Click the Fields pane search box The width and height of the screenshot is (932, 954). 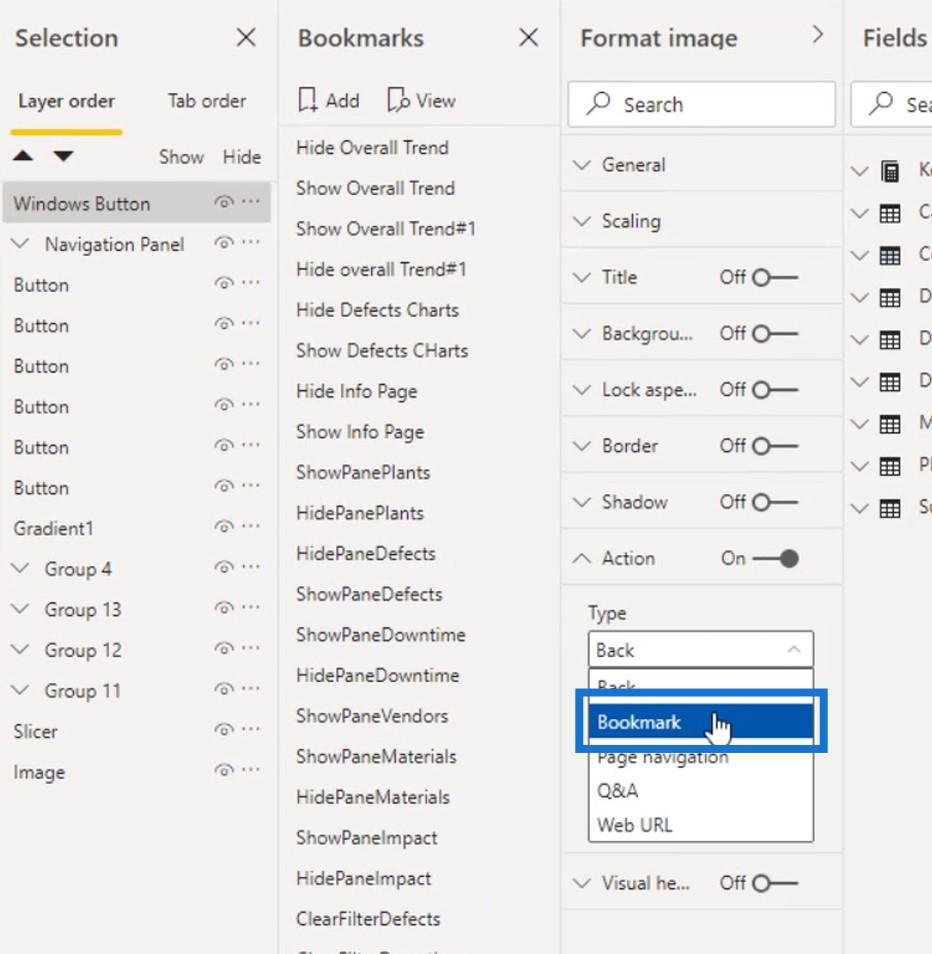point(892,105)
